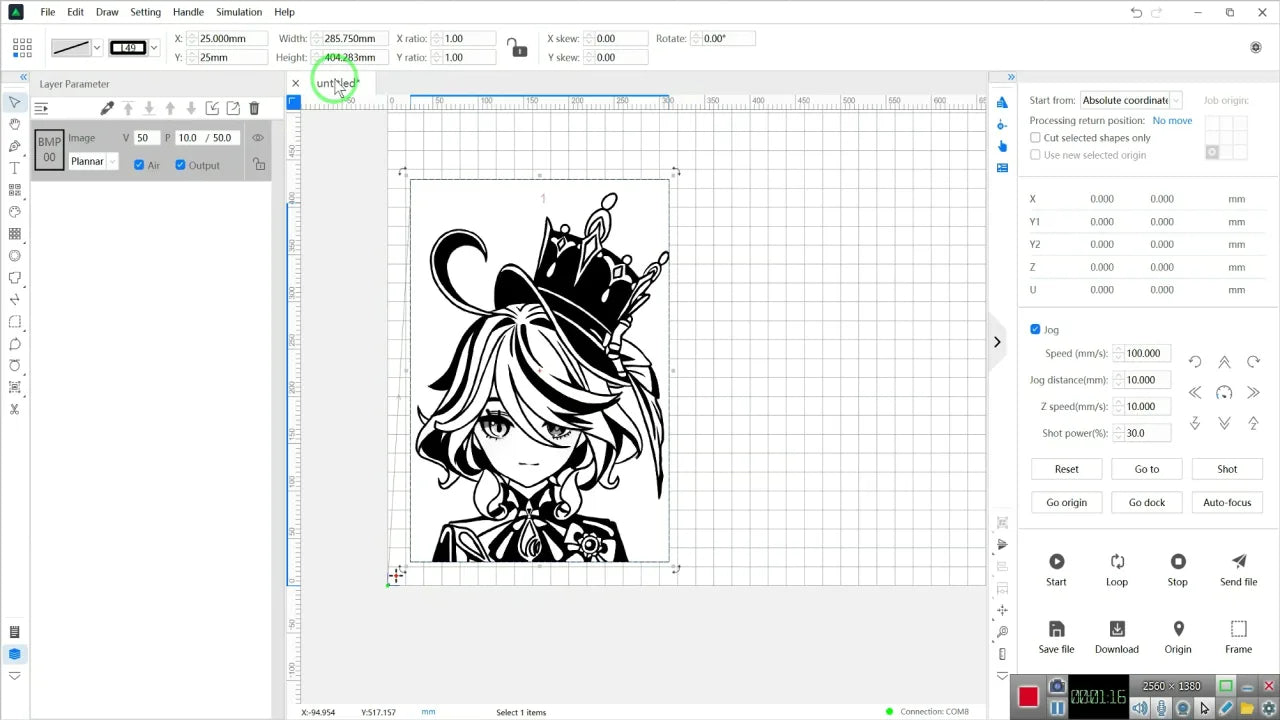Open the layers panel sidebar icon
The image size is (1280, 720).
pyautogui.click(x=15, y=654)
